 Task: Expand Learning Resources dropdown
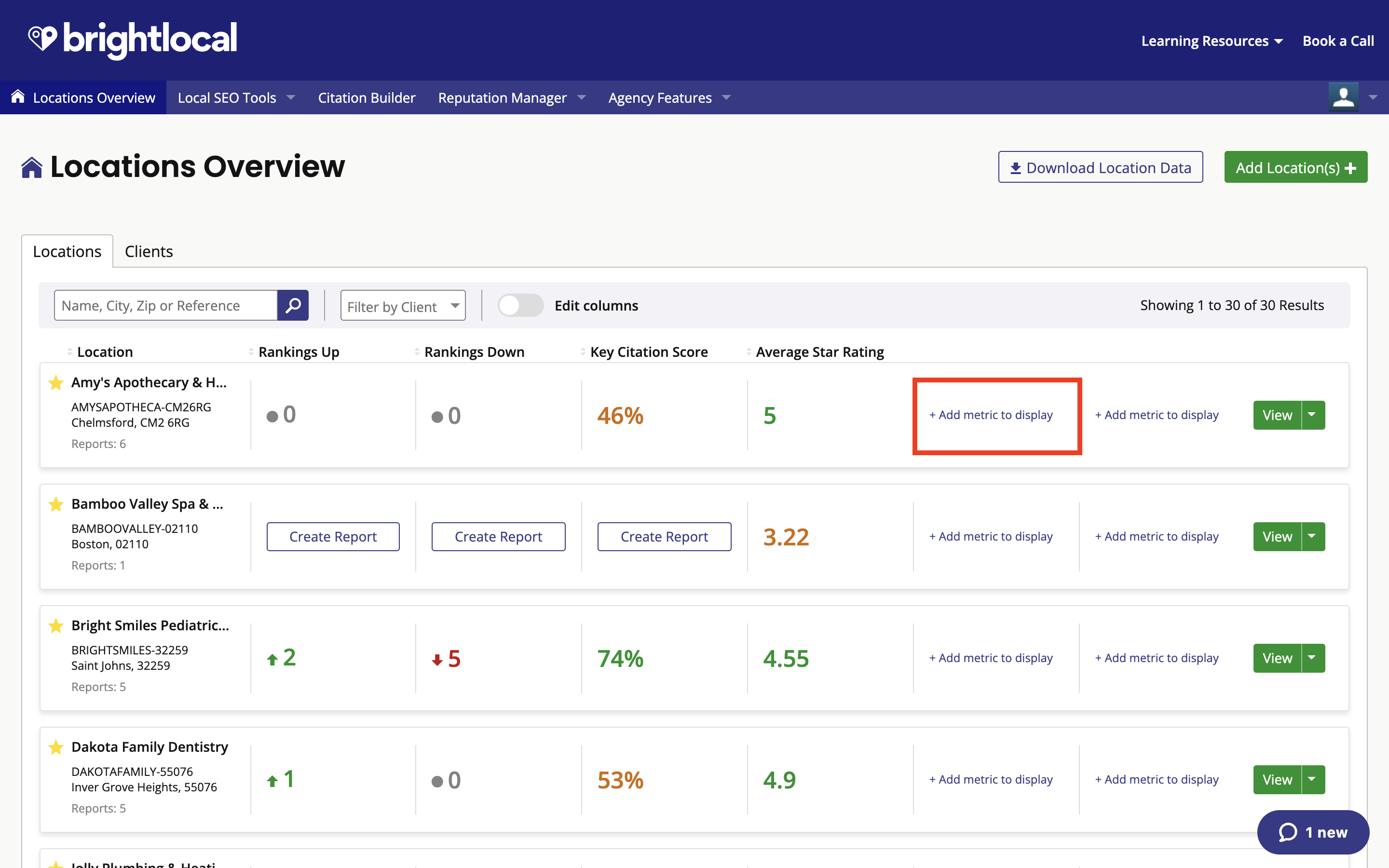click(x=1212, y=41)
